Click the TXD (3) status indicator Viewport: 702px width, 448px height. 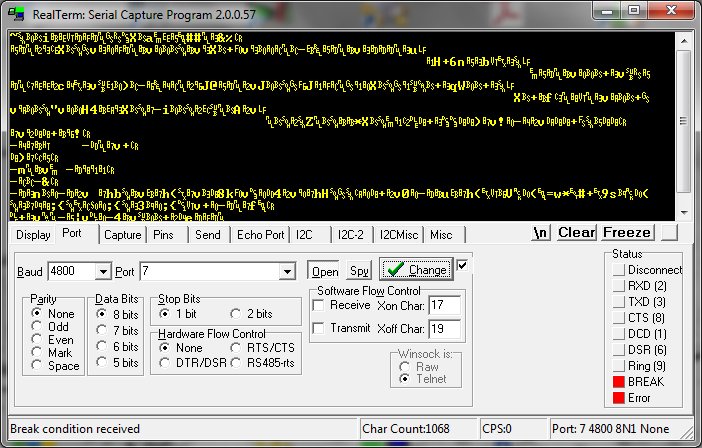pos(619,302)
